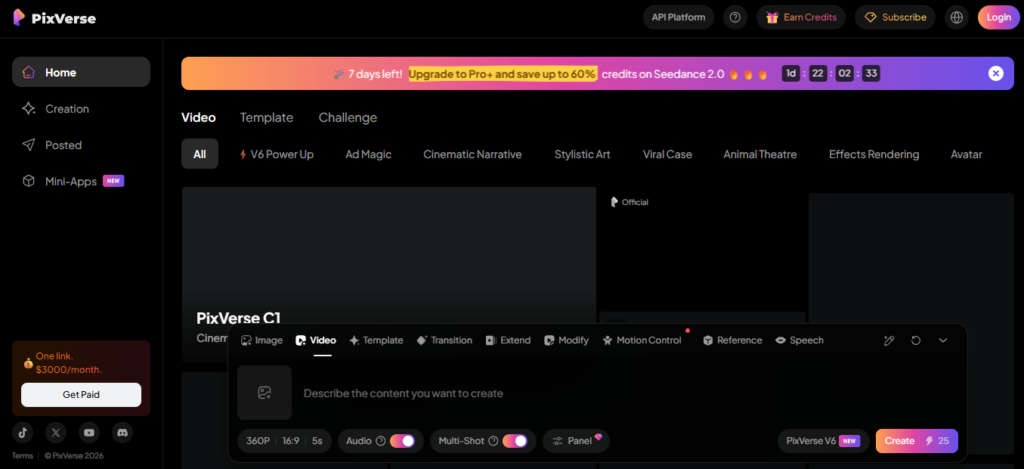Viewport: 1024px width, 469px height.
Task: Open PixVerse TikTok page icon
Action: pos(23,432)
